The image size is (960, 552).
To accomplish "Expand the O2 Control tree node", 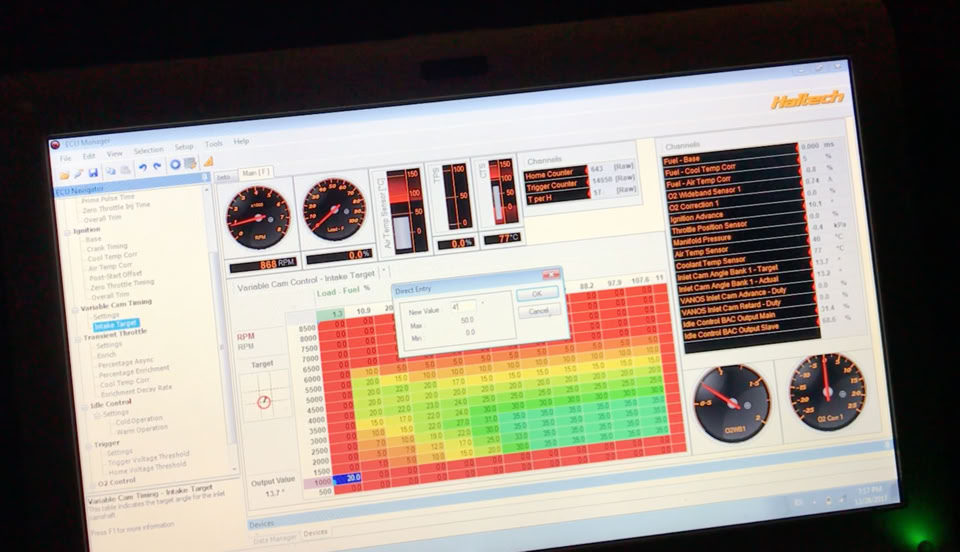I will 91,481.
